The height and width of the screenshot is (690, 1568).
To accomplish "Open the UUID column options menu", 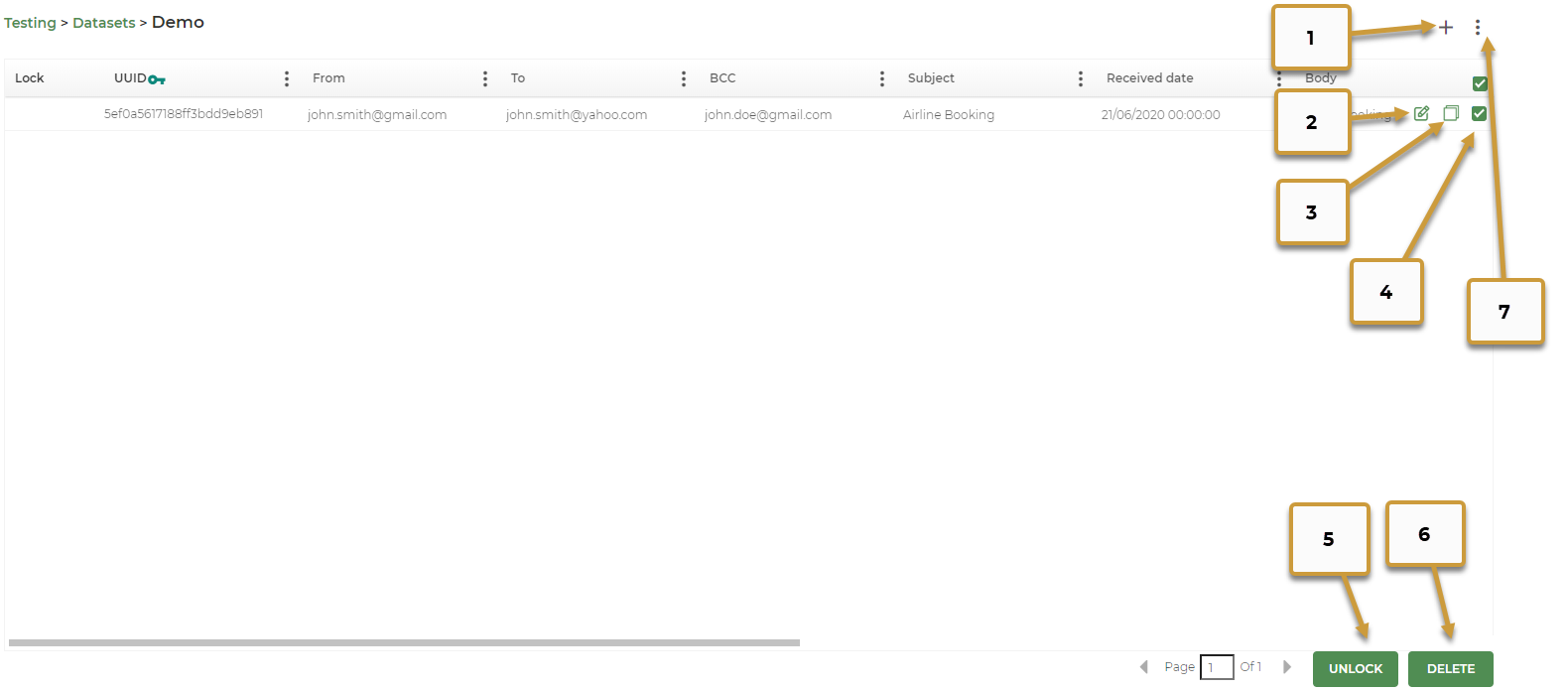I will [287, 78].
